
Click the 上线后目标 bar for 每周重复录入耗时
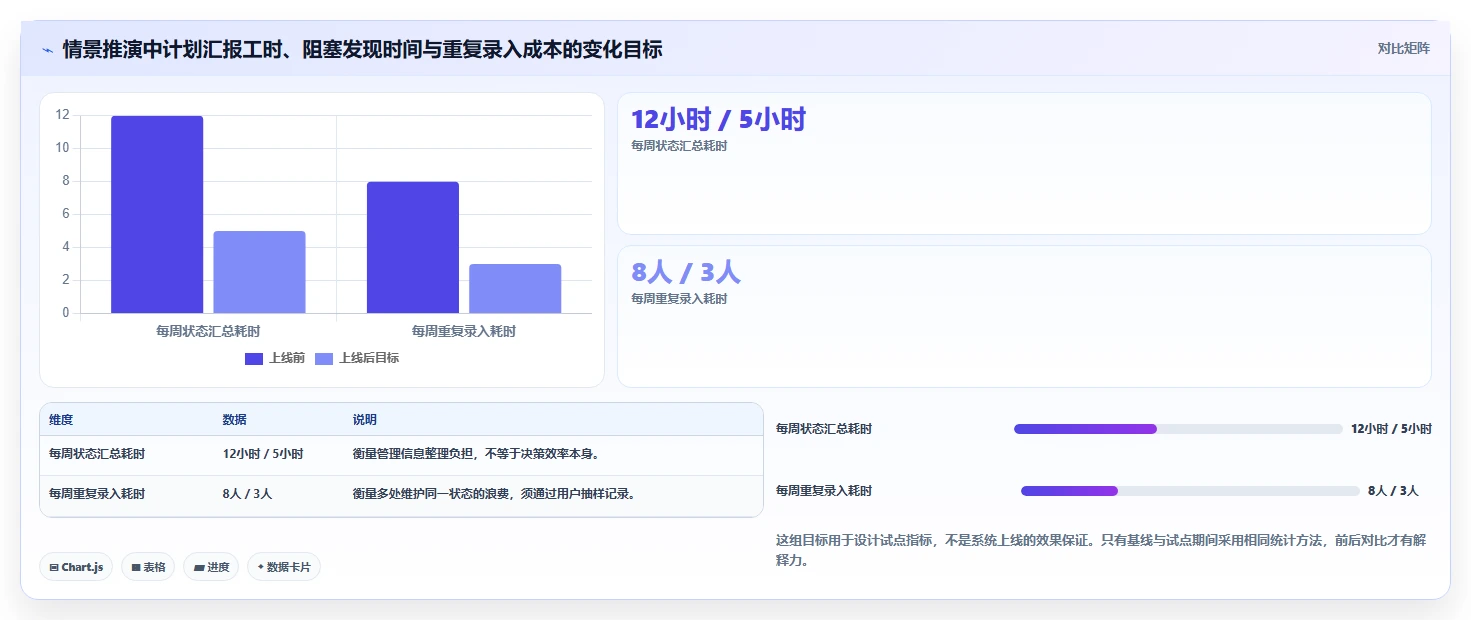pyautogui.click(x=515, y=288)
